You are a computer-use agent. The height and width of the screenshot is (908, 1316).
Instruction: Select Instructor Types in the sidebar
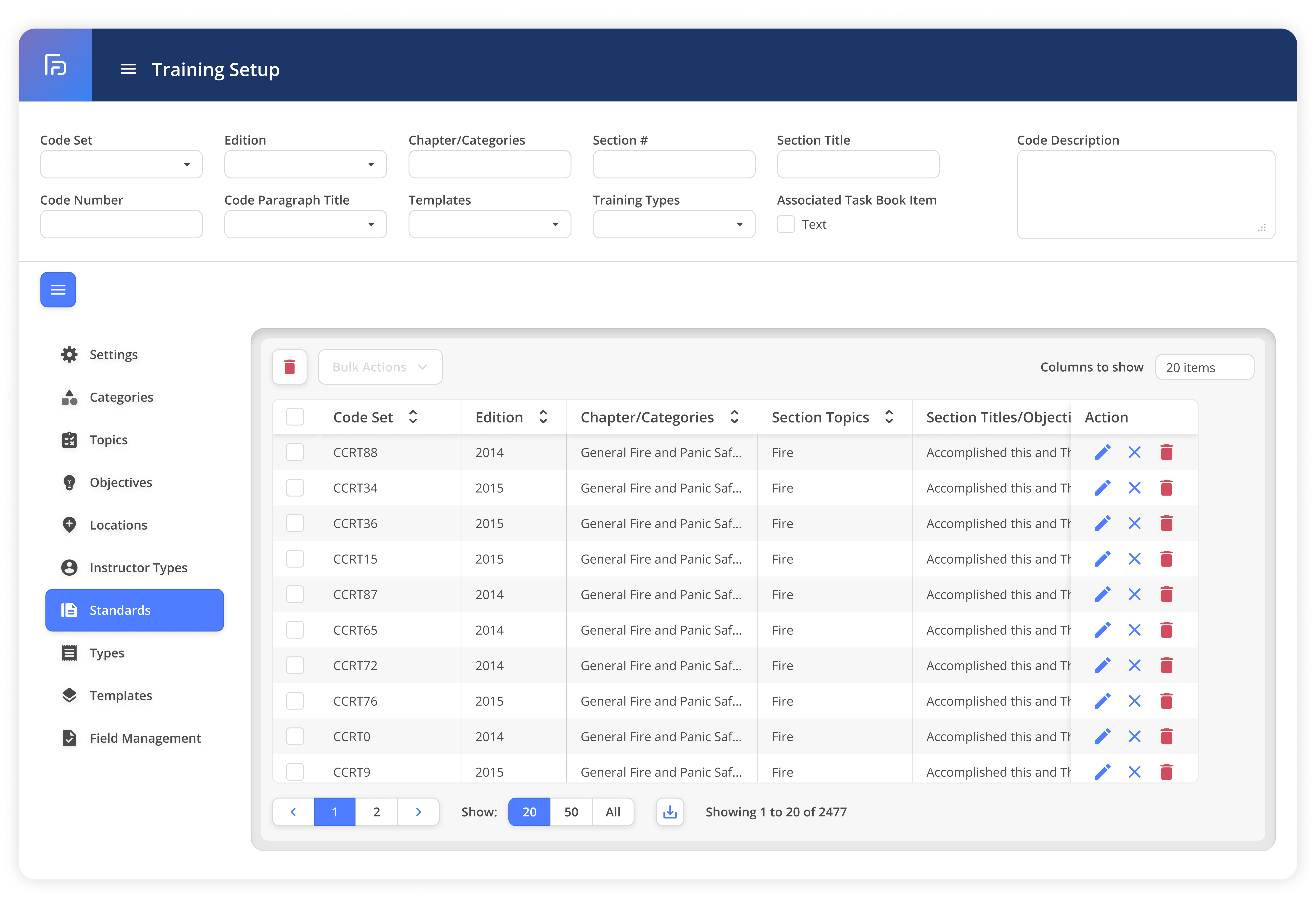(138, 567)
